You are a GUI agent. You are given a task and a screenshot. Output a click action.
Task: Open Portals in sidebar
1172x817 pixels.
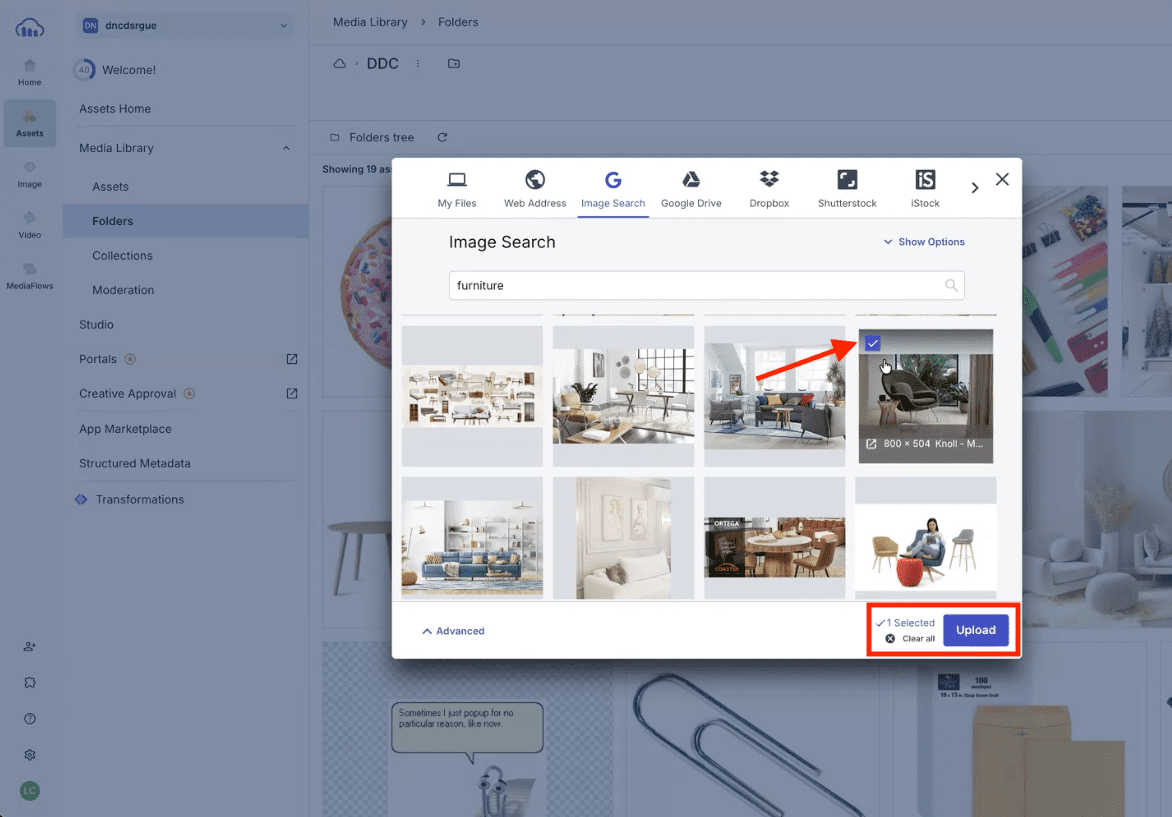(98, 359)
